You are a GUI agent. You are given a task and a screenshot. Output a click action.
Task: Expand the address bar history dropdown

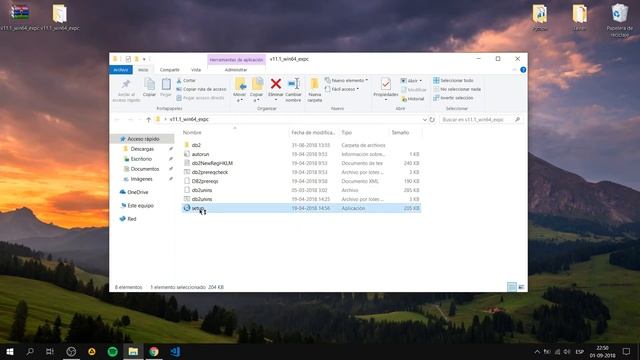(x=424, y=120)
